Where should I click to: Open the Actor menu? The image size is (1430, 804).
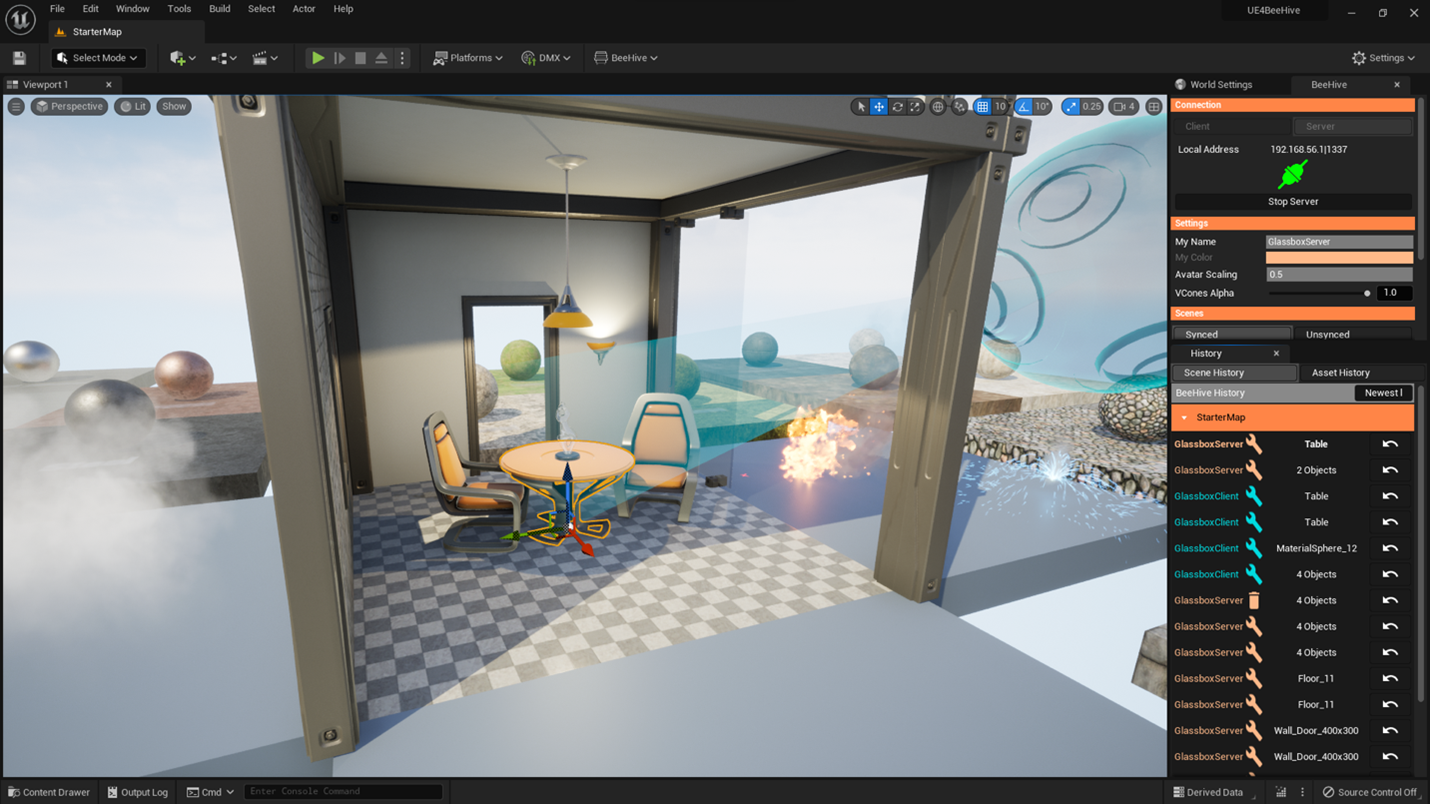303,9
